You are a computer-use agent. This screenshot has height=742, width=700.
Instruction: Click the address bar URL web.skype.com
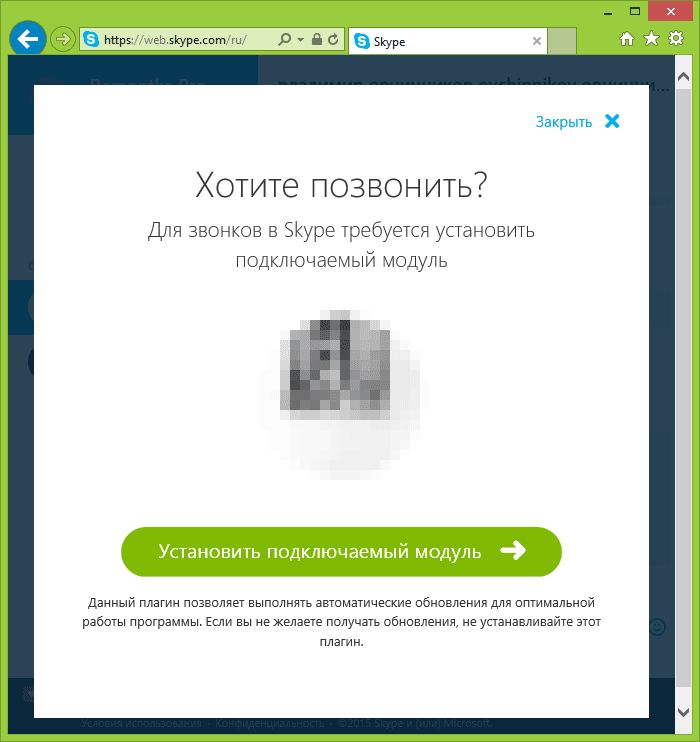[175, 40]
